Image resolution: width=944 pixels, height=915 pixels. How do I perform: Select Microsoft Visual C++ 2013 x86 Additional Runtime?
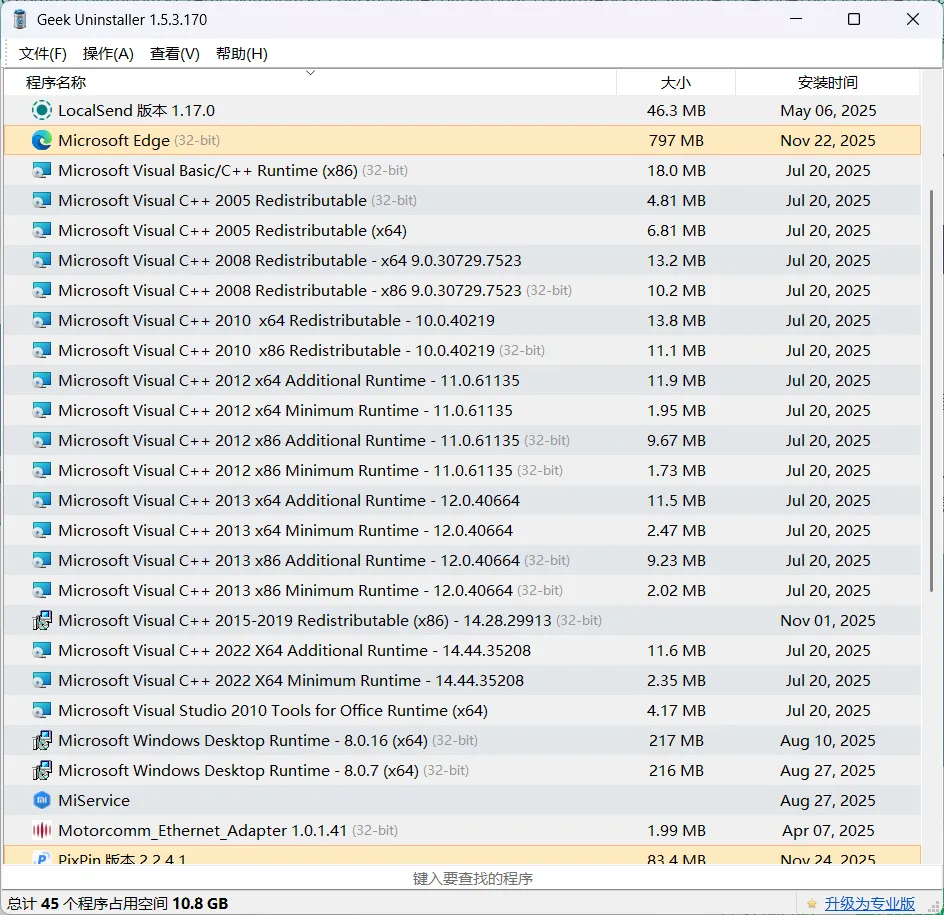[462, 560]
